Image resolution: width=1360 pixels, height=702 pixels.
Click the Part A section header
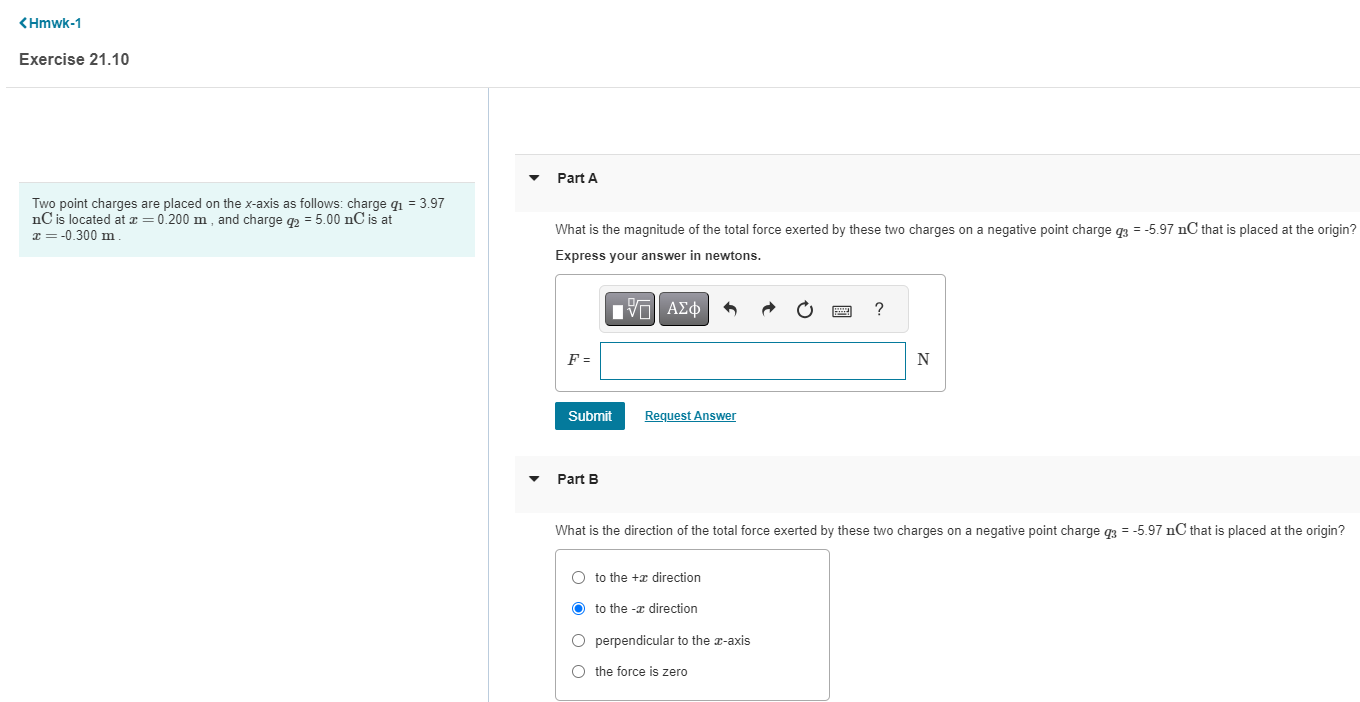577,177
